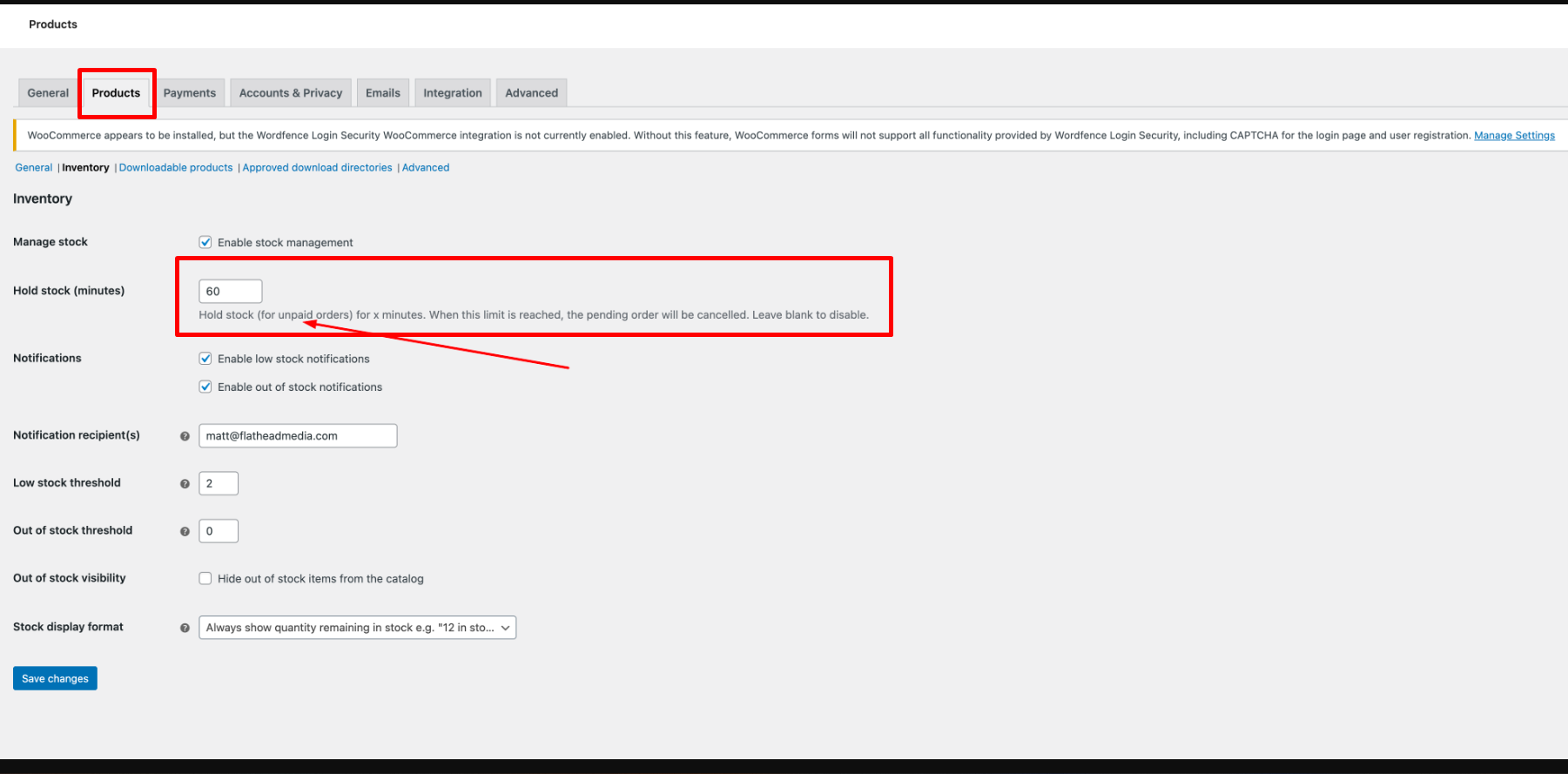
Task: Open the General settings tab
Action: coord(48,93)
